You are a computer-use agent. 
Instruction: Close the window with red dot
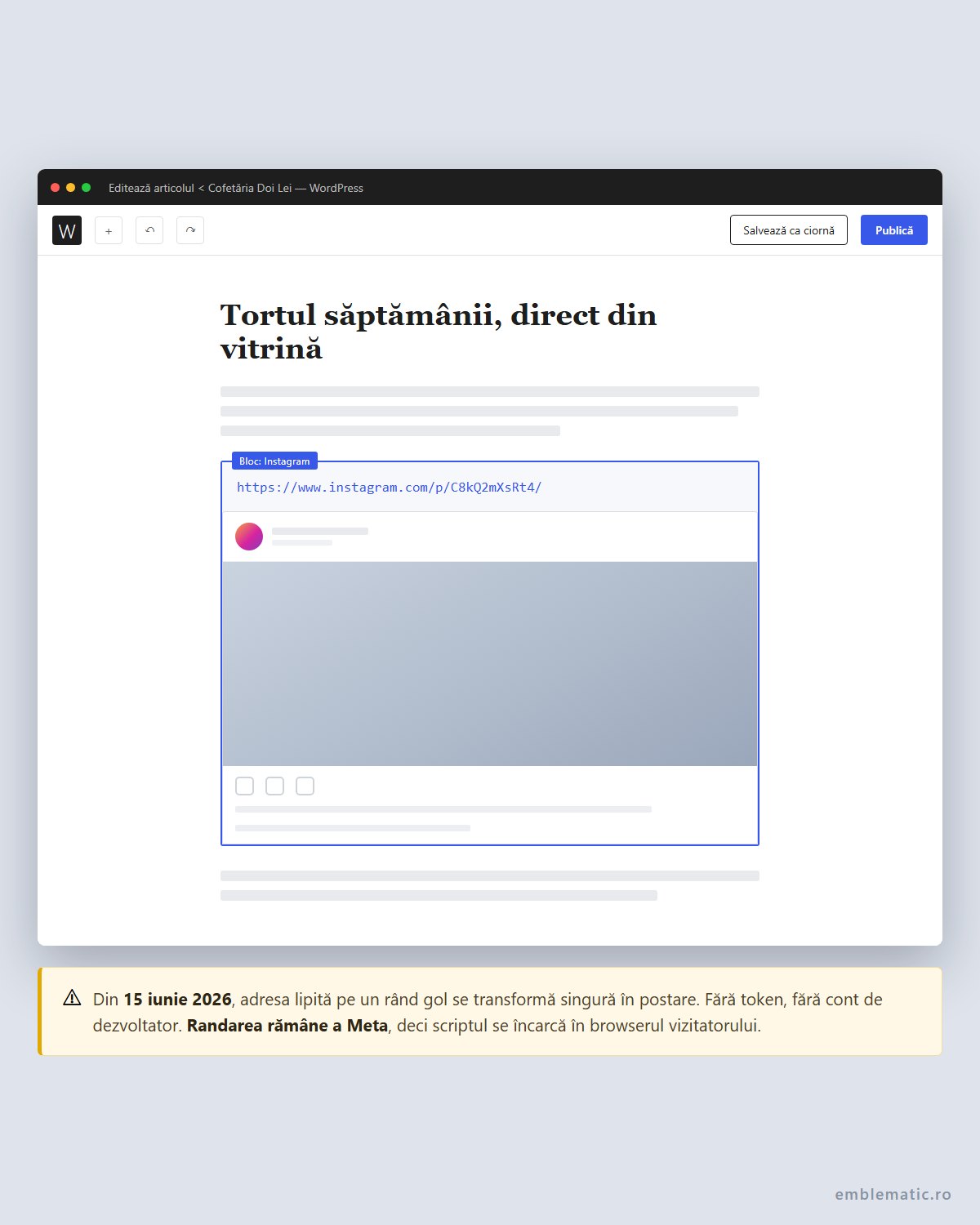pos(56,188)
